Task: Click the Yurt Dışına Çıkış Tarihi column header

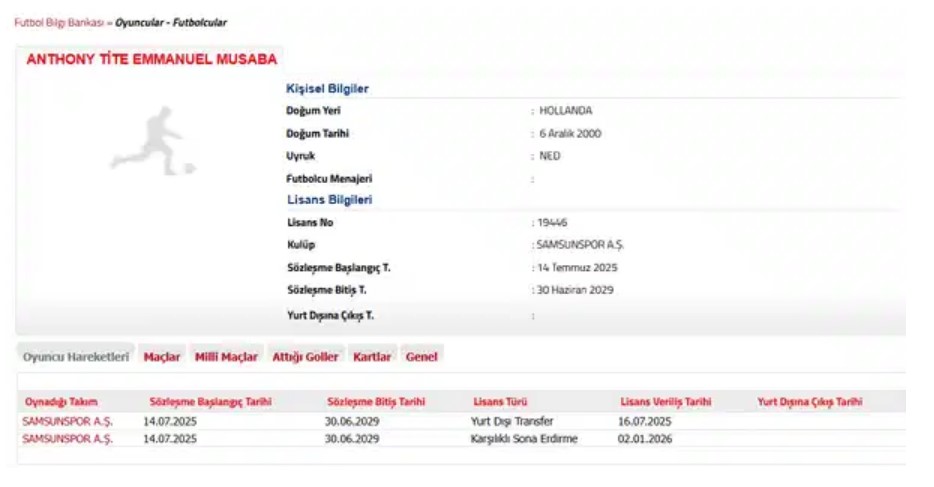Action: click(810, 402)
